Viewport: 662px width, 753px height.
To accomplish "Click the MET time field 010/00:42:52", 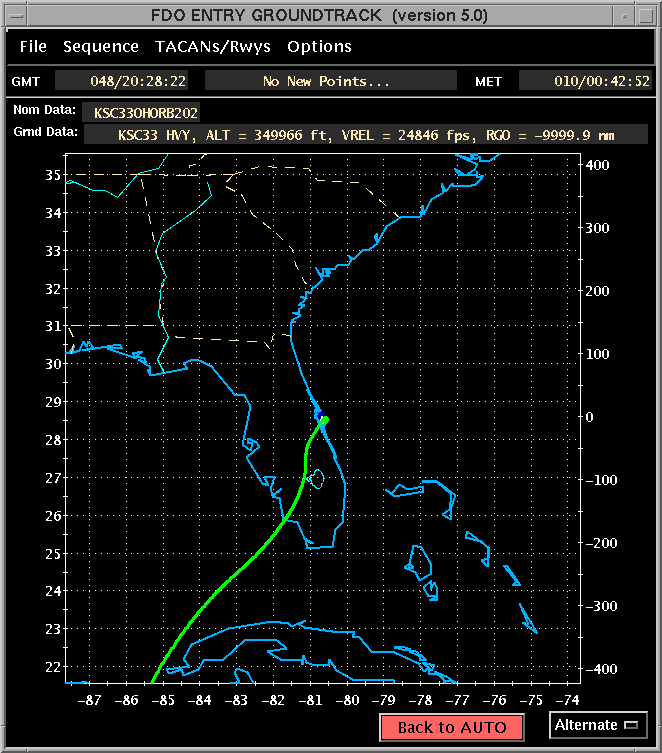I will pos(586,81).
